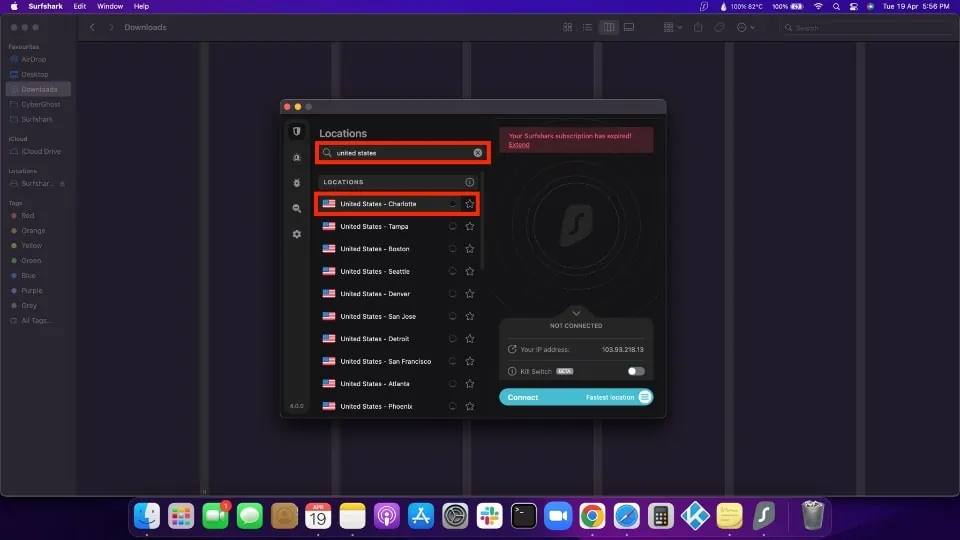Favorite United States - San Jose with star icon

coord(470,317)
